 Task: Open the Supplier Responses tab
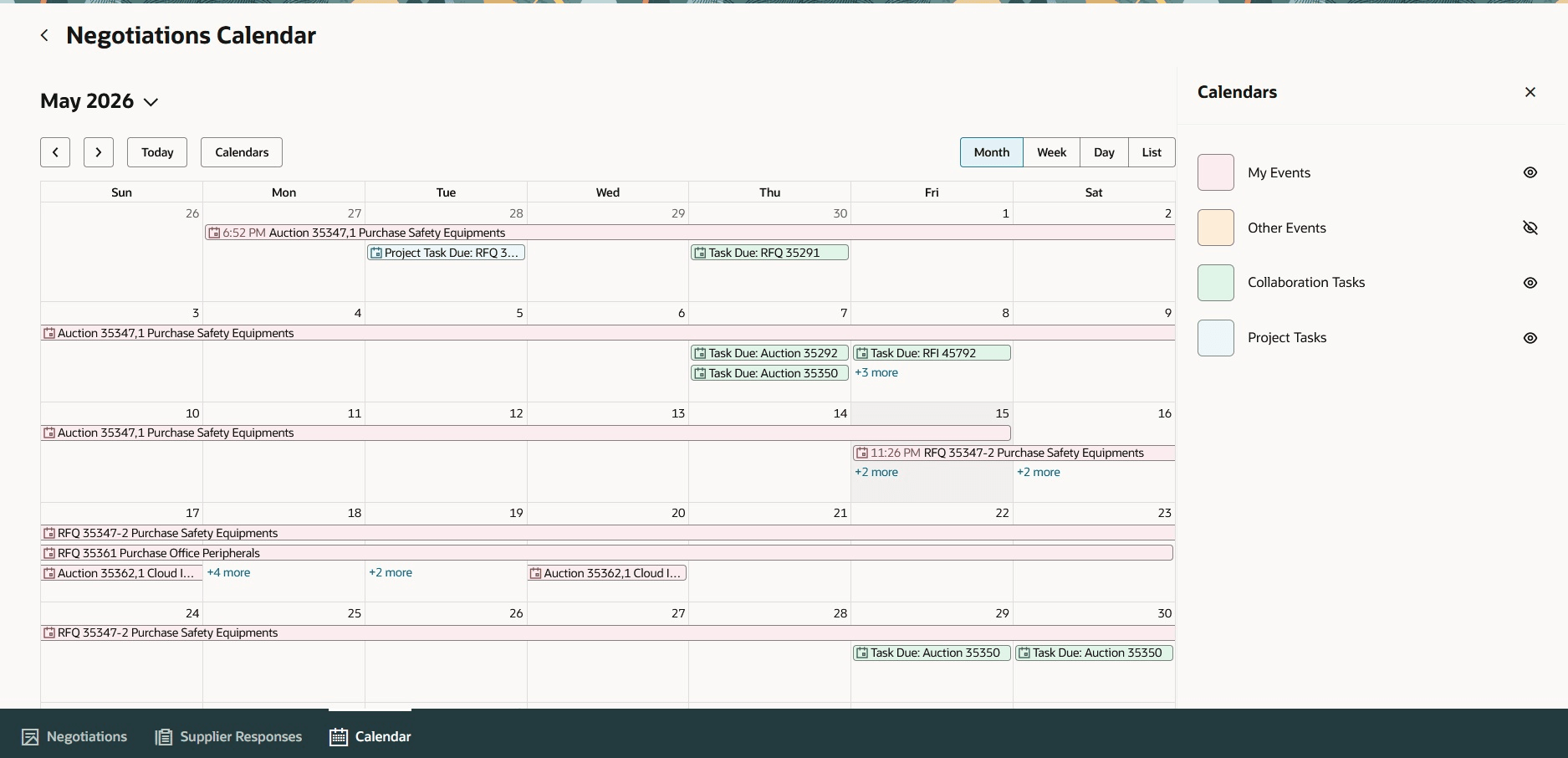(x=228, y=736)
